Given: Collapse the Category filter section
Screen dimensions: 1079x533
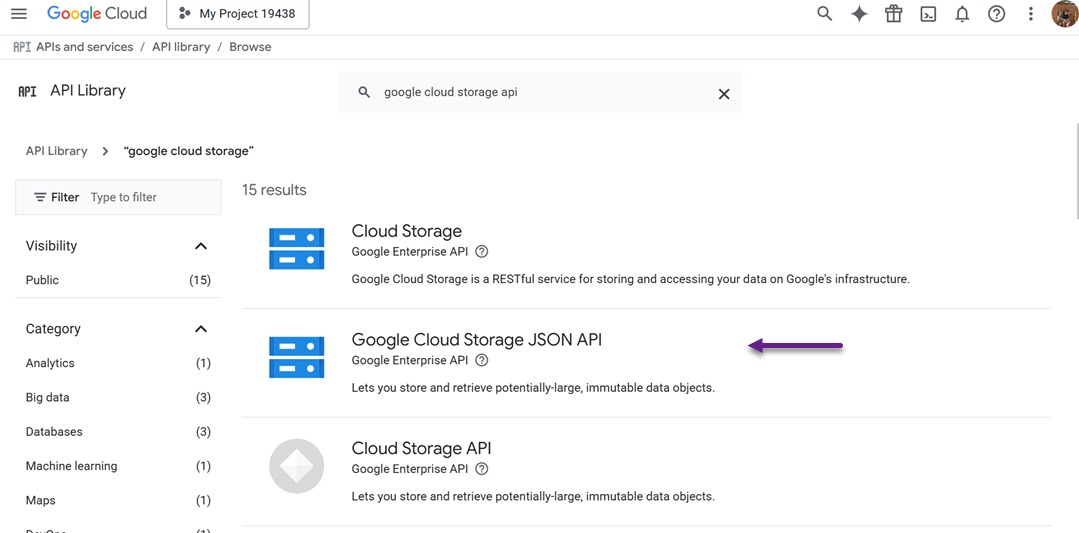Looking at the screenshot, I should coord(201,329).
